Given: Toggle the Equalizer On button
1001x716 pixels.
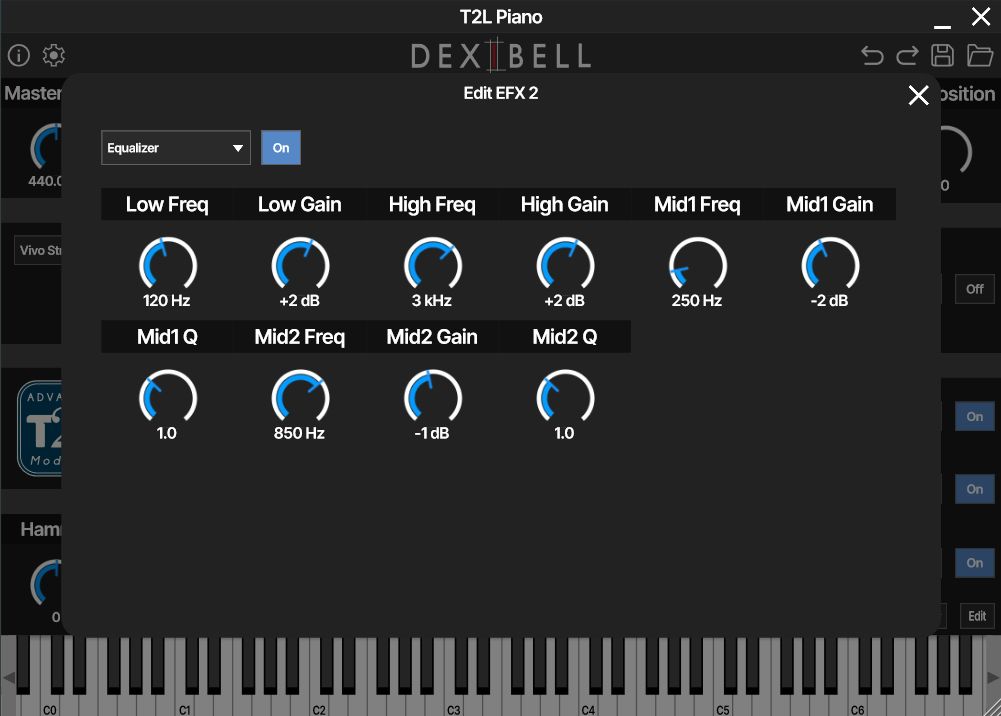Looking at the screenshot, I should (281, 148).
